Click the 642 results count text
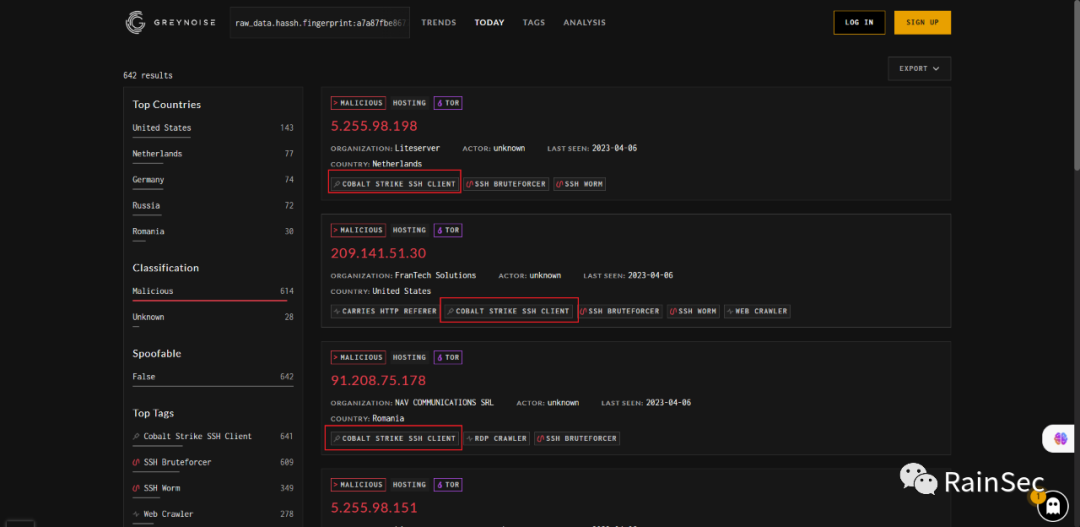The width and height of the screenshot is (1080, 527). coord(148,76)
